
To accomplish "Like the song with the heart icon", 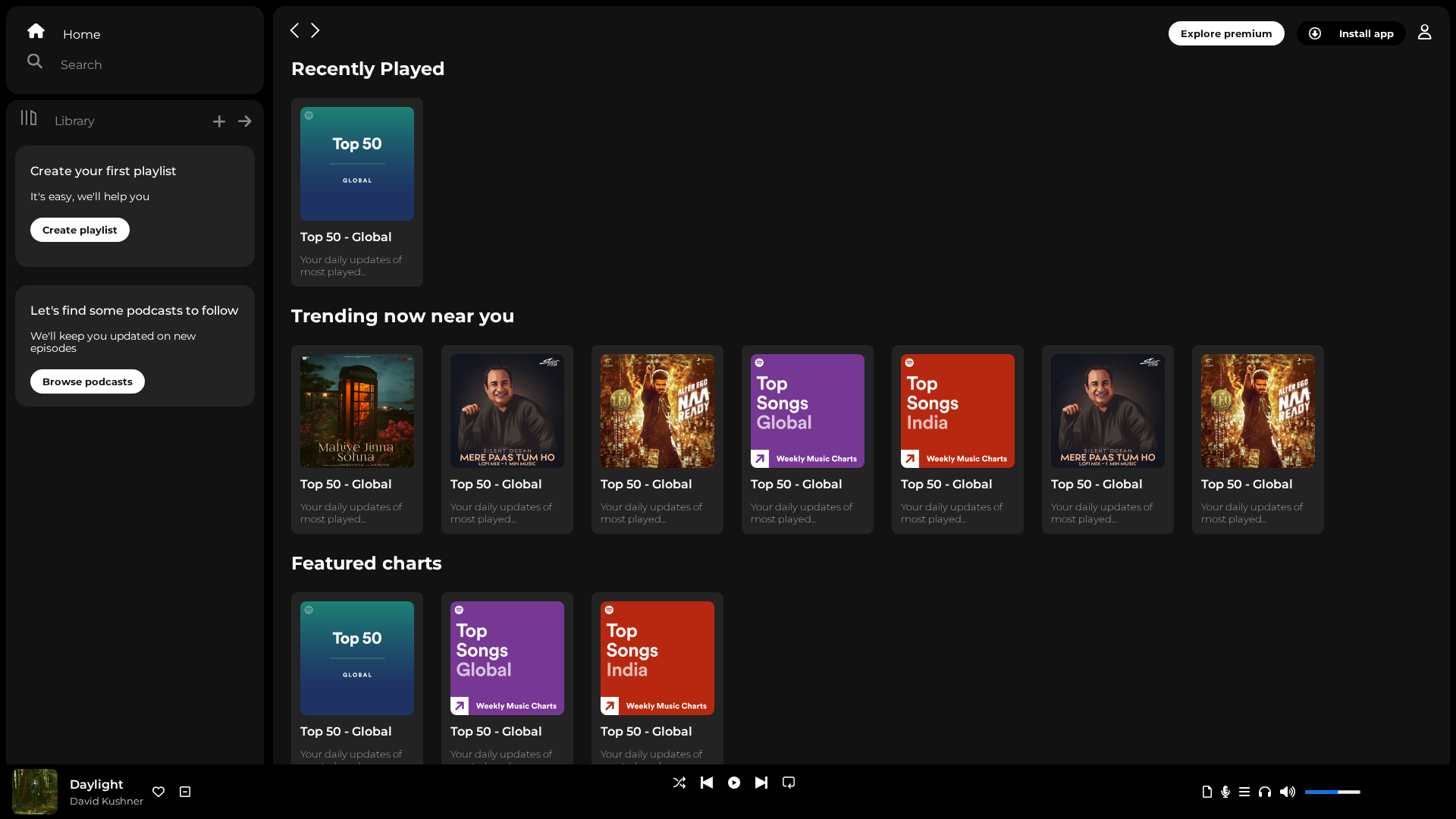I will pyautogui.click(x=158, y=792).
